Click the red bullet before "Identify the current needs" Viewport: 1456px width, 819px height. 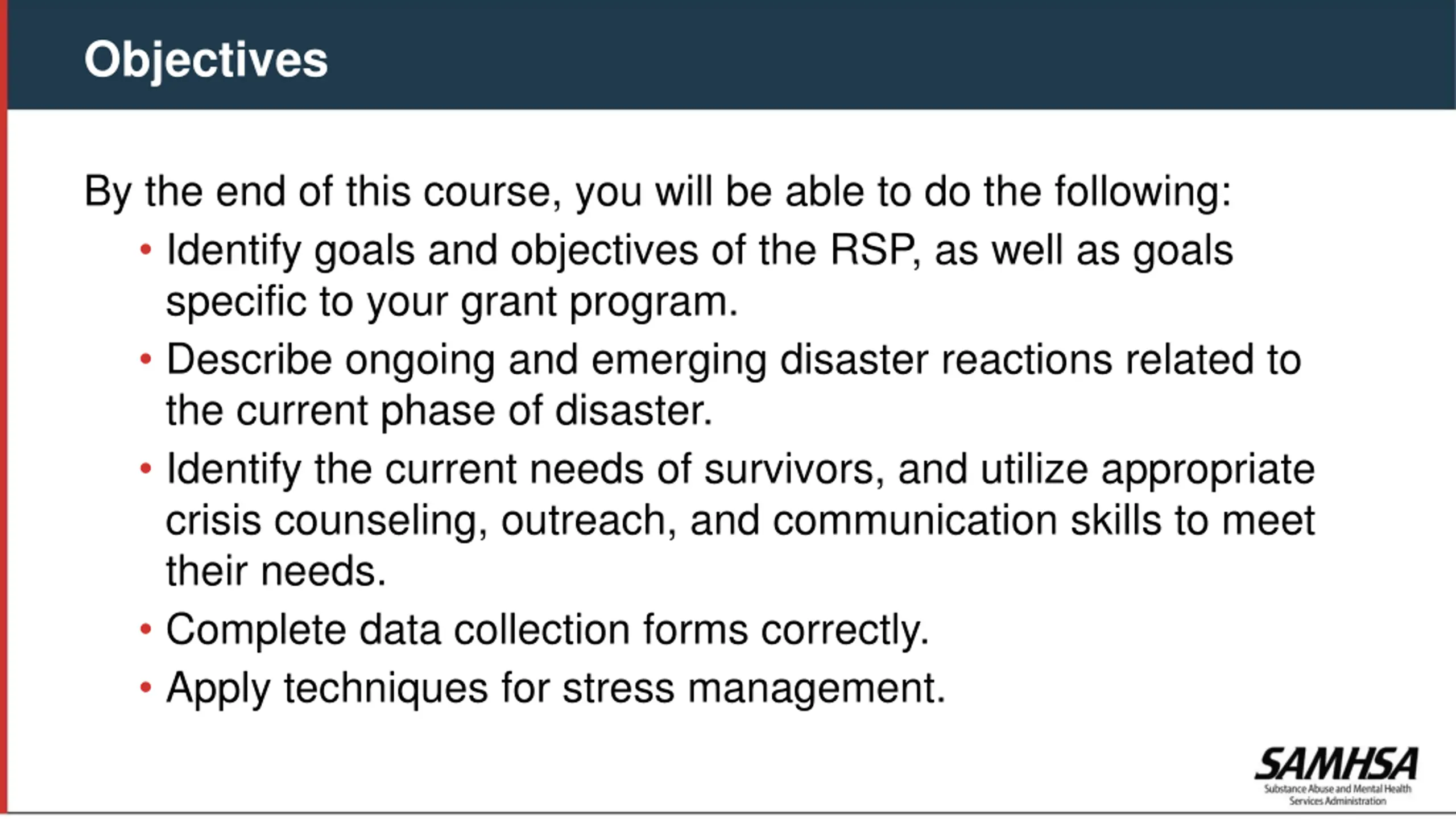point(146,469)
